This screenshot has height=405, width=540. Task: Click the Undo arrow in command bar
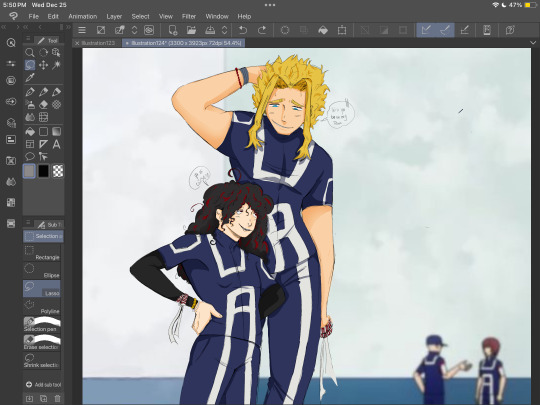[243, 30]
